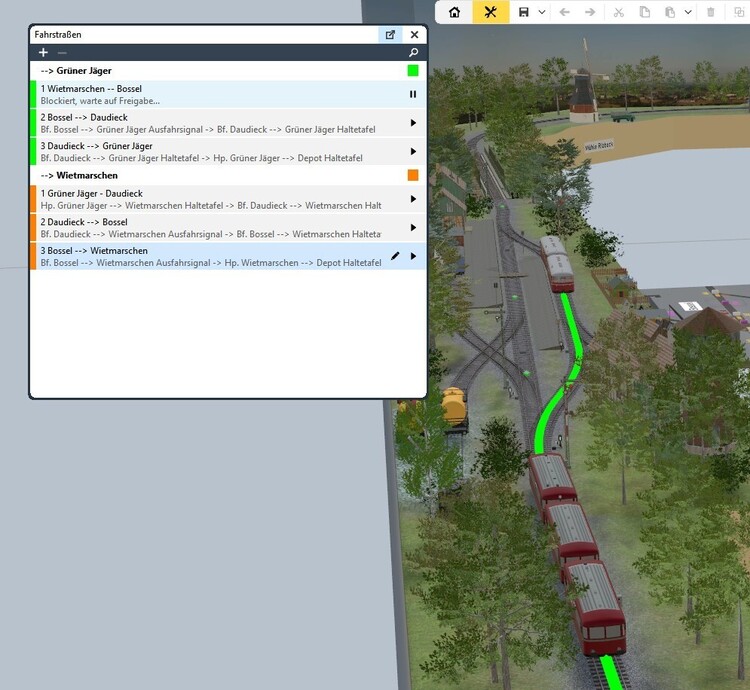
Task: Copy selection using the copy icon
Action: 645,12
